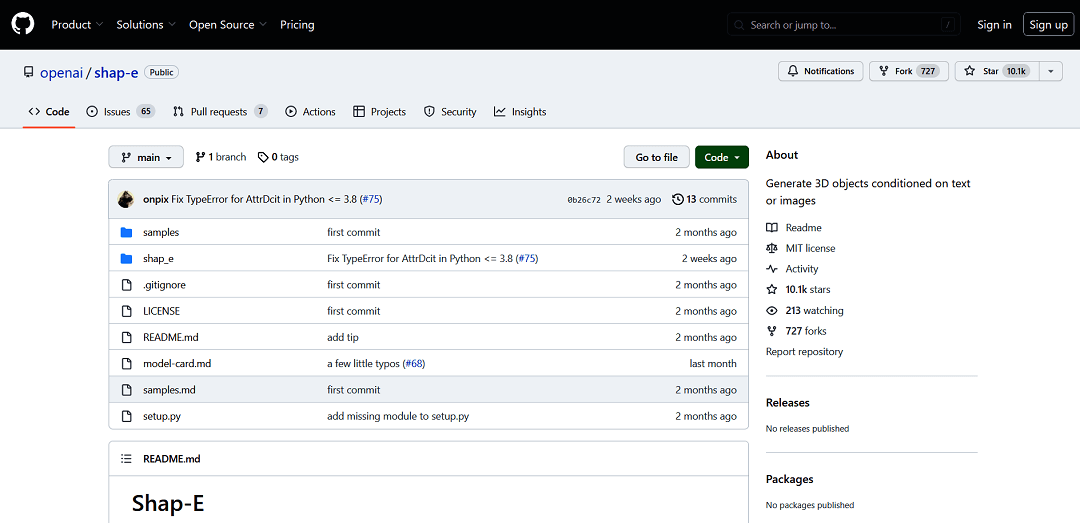Screen dimensions: 1080x523
Task: Click the setup.py file icon
Action: (x=126, y=416)
